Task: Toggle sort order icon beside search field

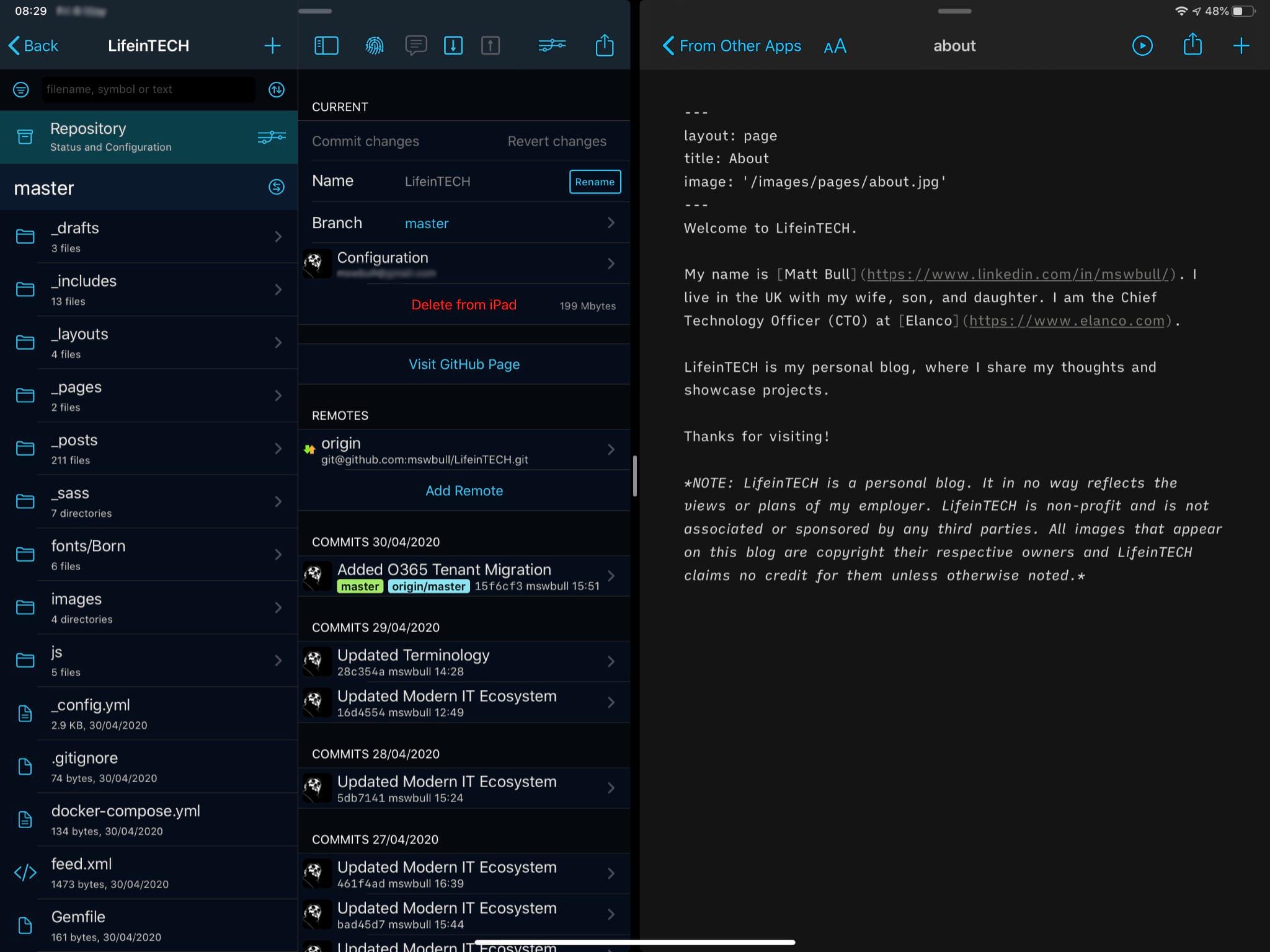Action: pyautogui.click(x=277, y=89)
